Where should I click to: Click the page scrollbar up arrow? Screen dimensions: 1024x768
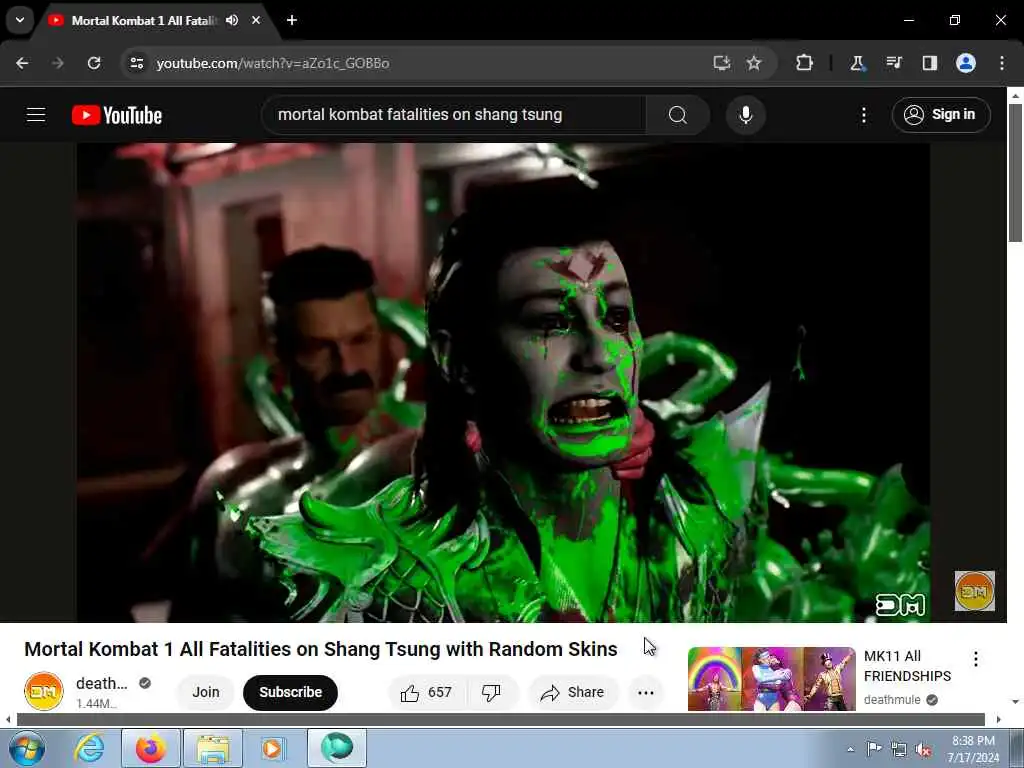coord(1015,95)
